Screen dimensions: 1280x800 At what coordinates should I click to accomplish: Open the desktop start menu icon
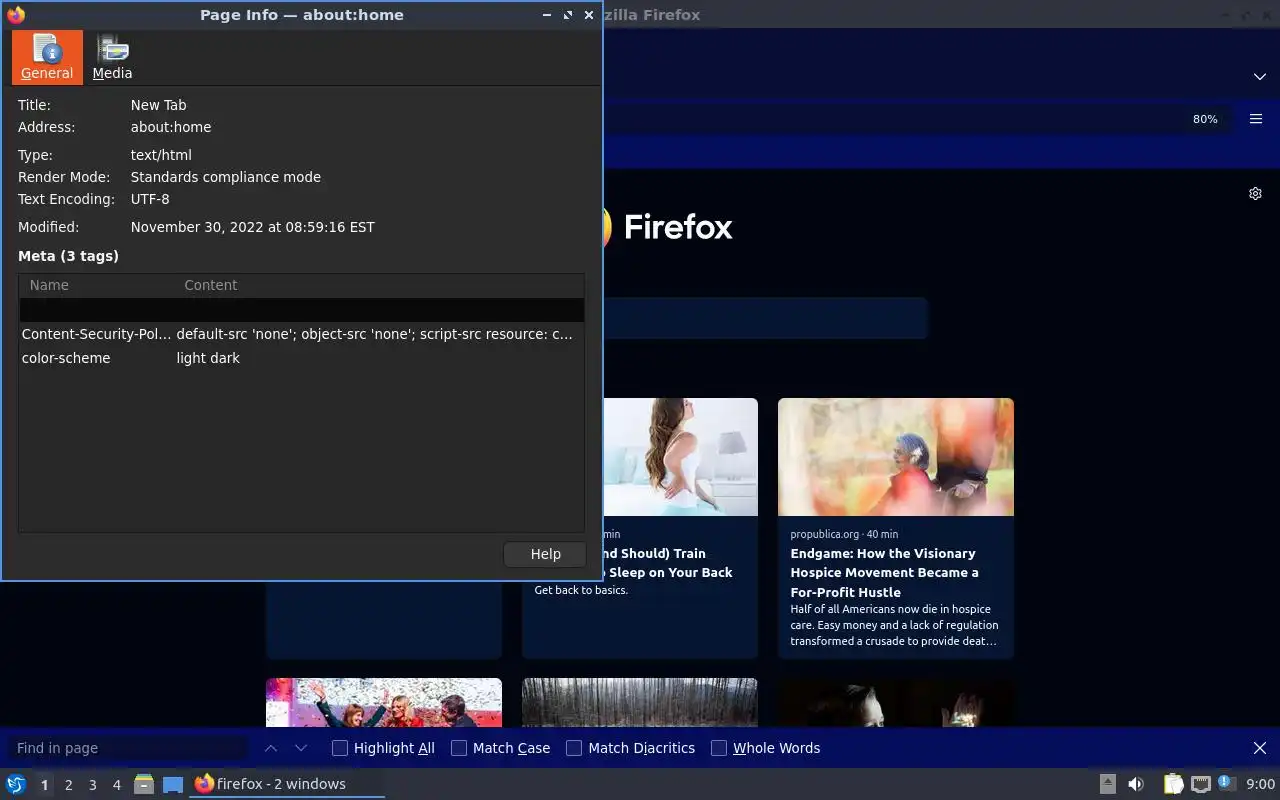[x=16, y=784]
